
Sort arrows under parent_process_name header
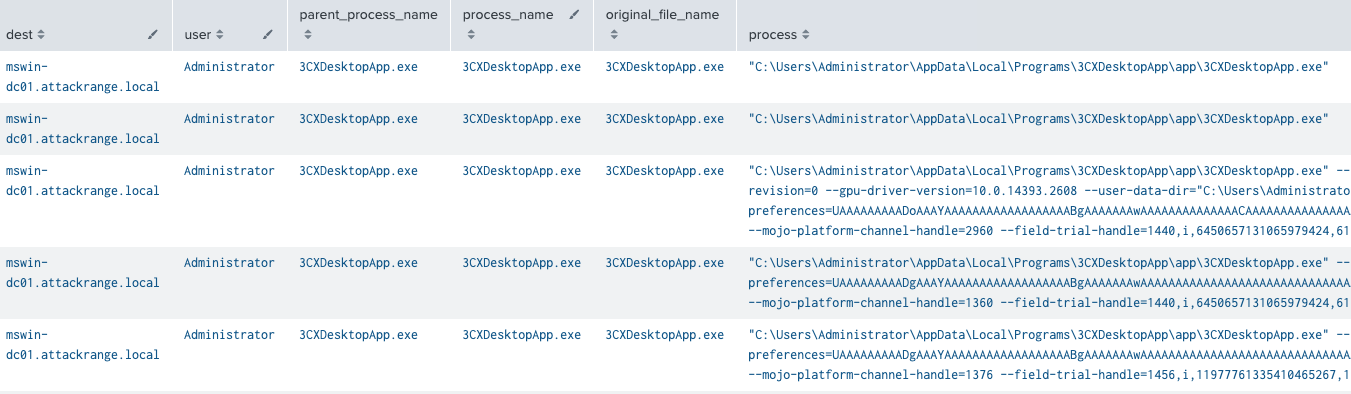308,35
